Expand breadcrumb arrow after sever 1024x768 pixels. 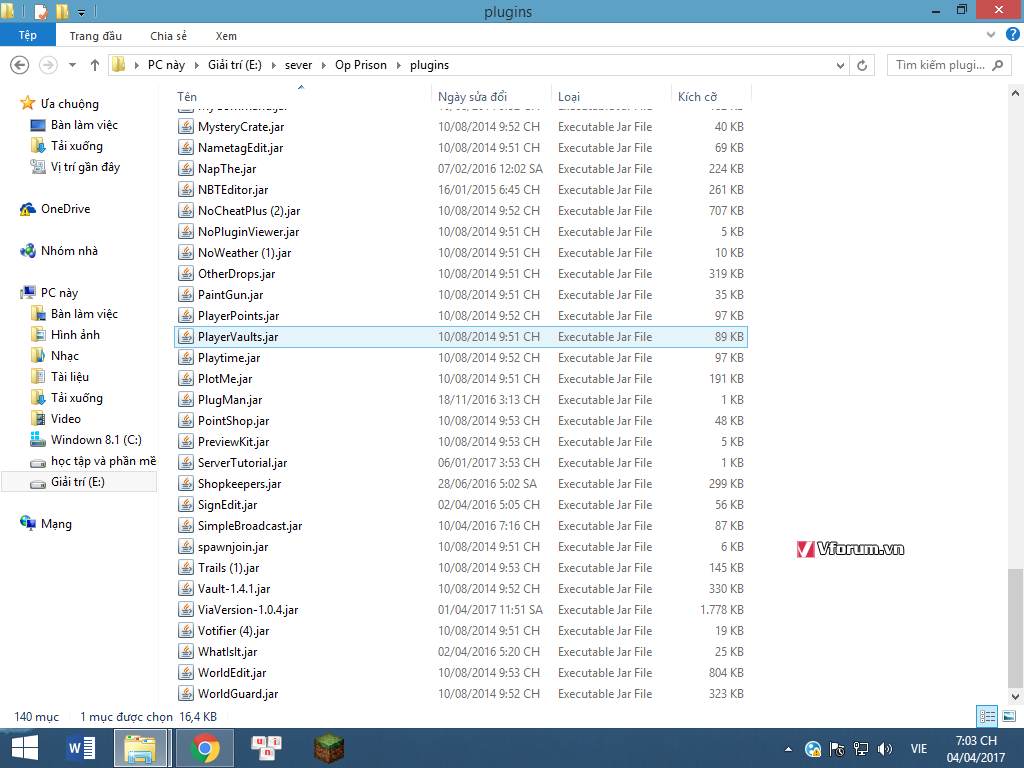tap(323, 65)
